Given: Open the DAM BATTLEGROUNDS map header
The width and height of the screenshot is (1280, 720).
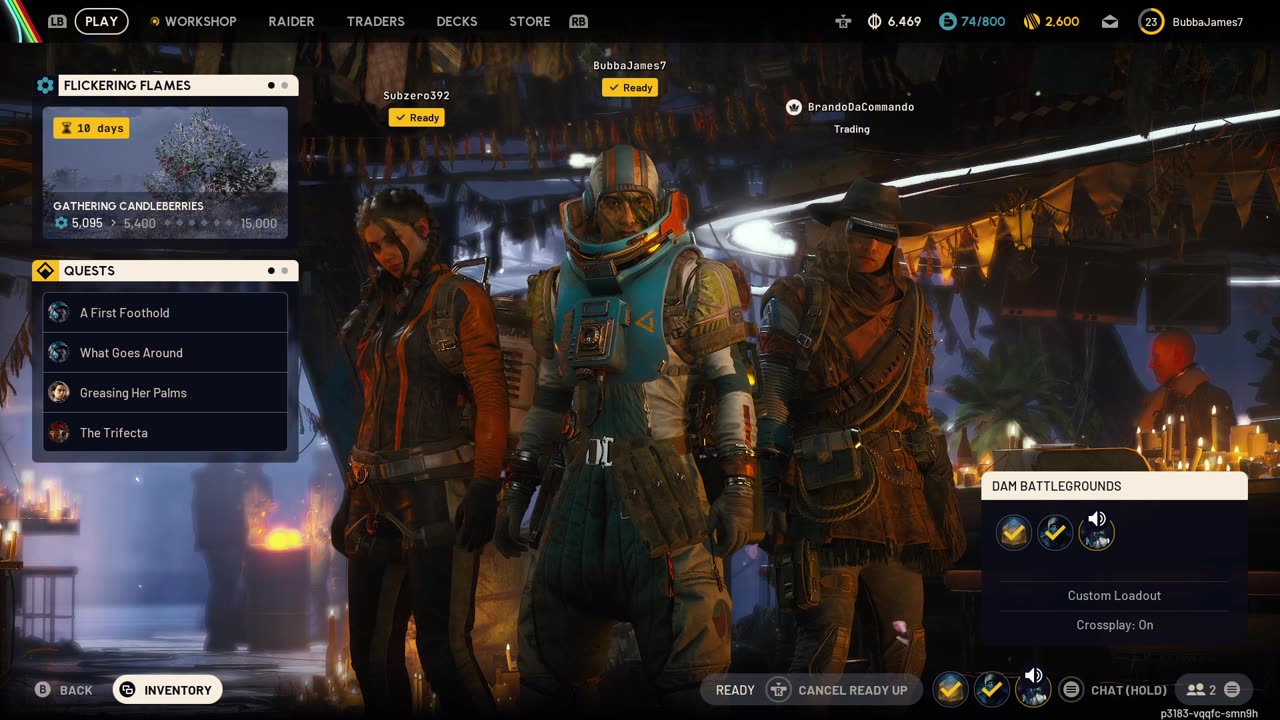Looking at the screenshot, I should pos(1114,486).
